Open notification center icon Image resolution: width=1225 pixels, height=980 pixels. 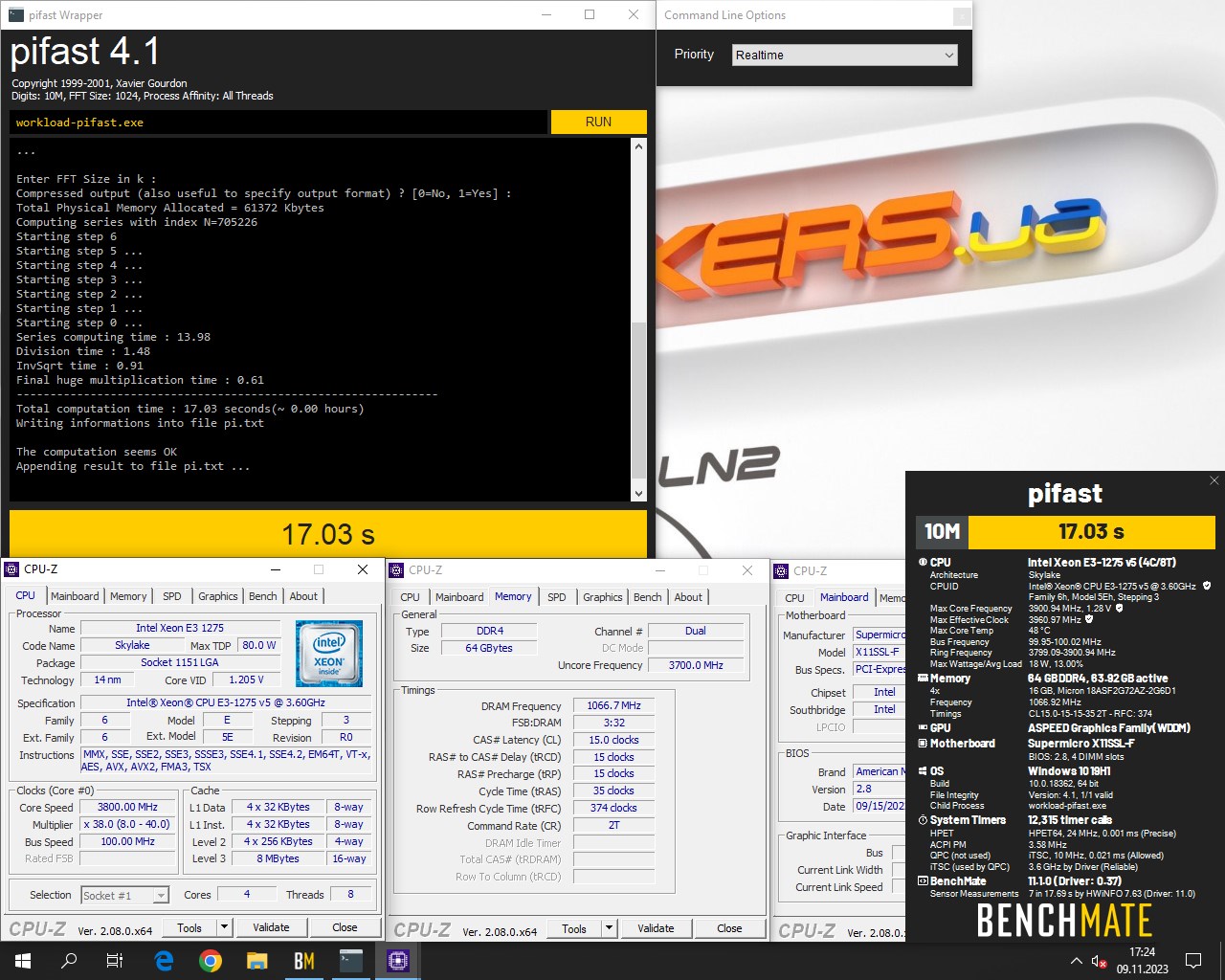[x=1193, y=961]
